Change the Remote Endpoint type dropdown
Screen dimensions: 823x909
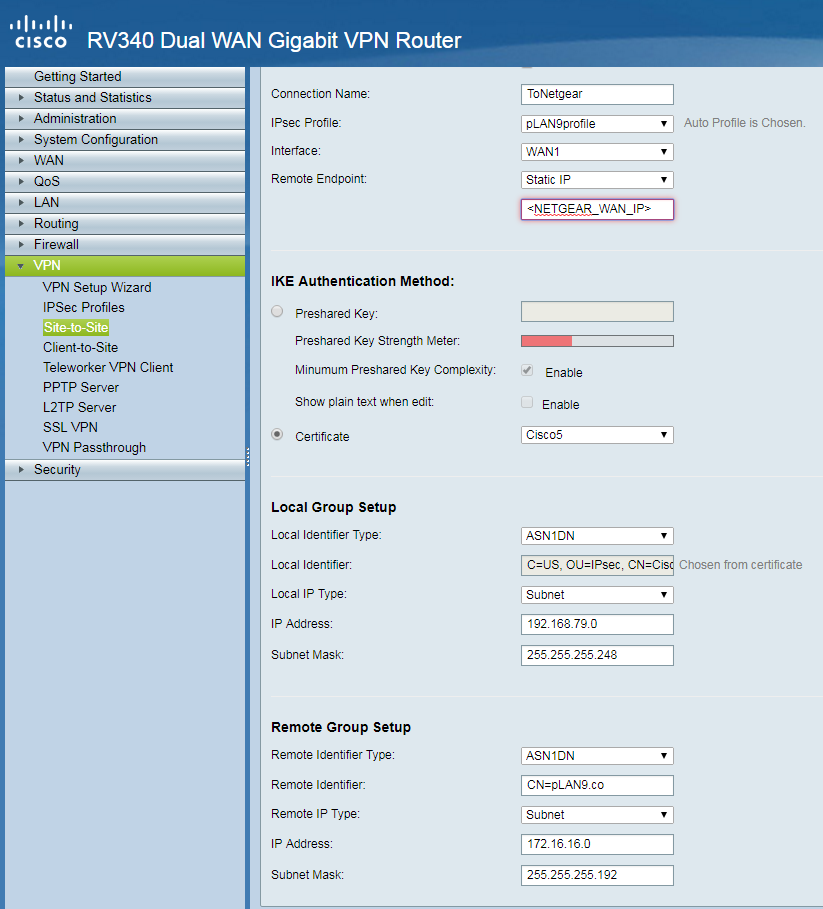(597, 180)
